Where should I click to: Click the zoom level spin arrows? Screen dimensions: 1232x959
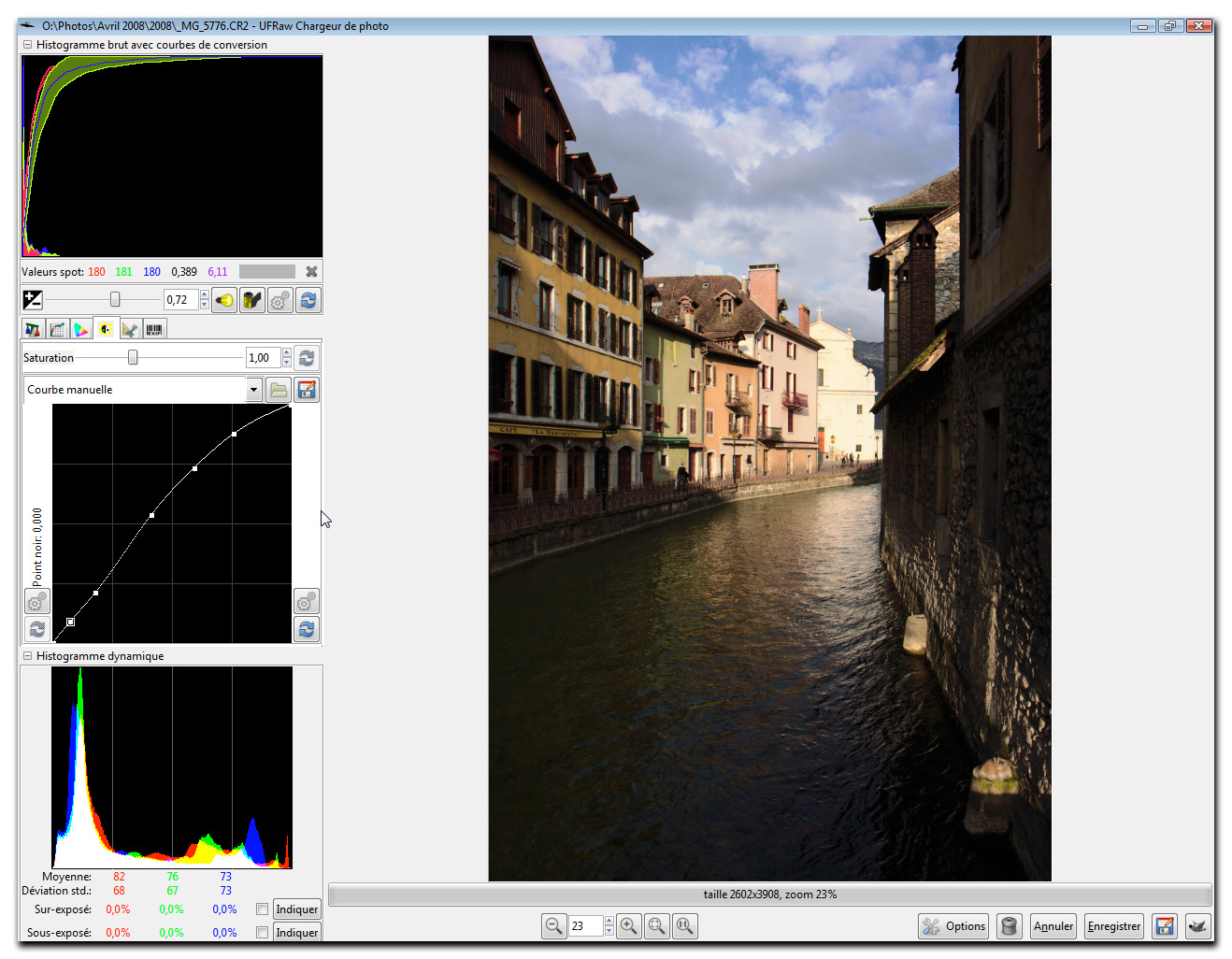click(x=609, y=926)
